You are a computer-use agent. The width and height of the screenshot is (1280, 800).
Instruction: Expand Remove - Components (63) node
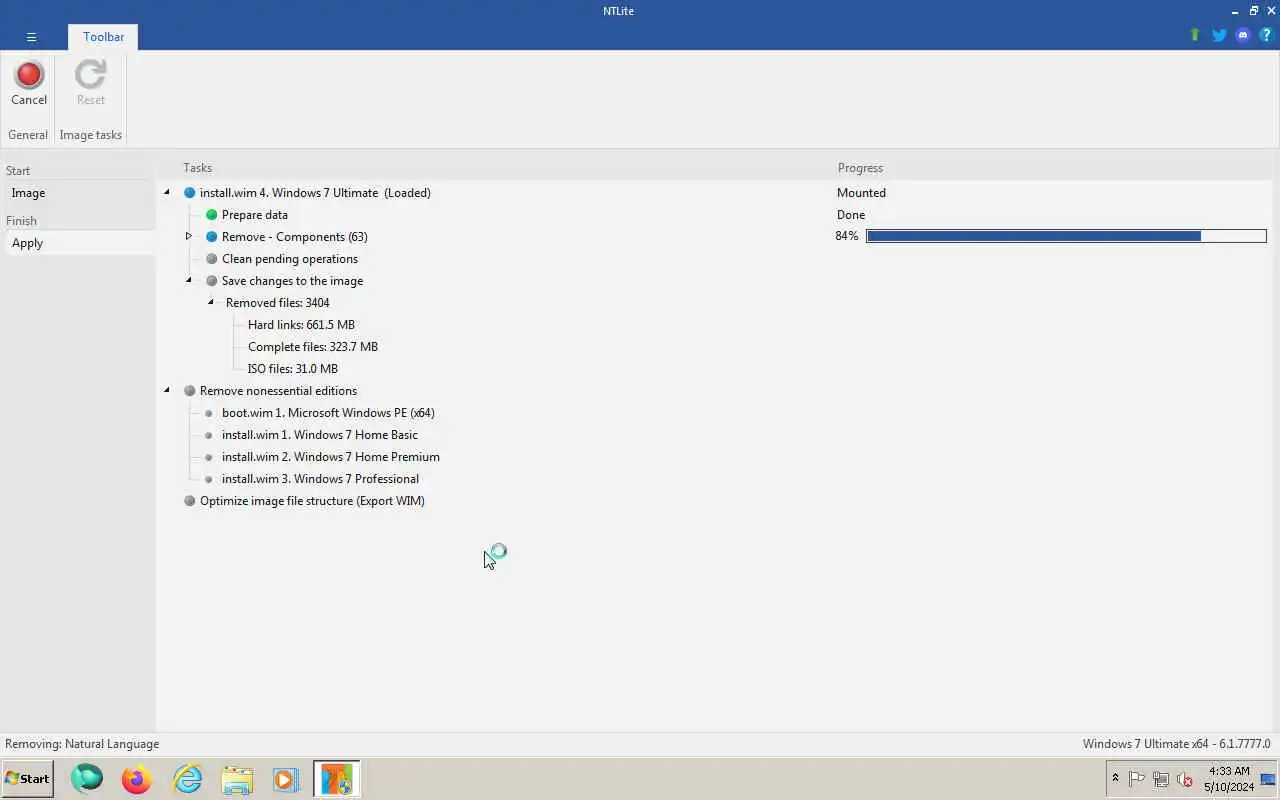pyautogui.click(x=188, y=236)
